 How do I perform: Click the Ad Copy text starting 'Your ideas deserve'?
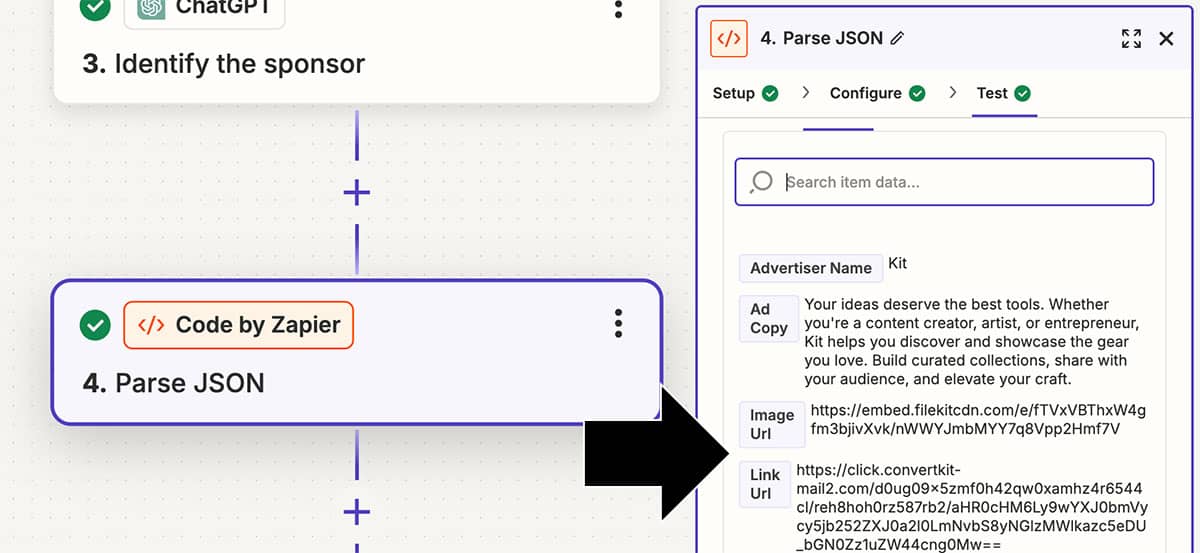click(971, 342)
